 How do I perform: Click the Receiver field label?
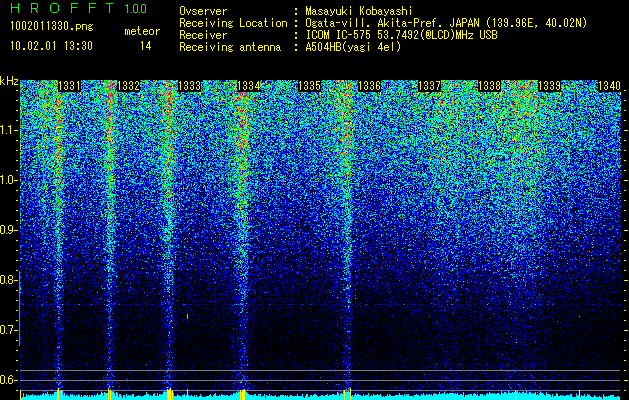[203, 35]
